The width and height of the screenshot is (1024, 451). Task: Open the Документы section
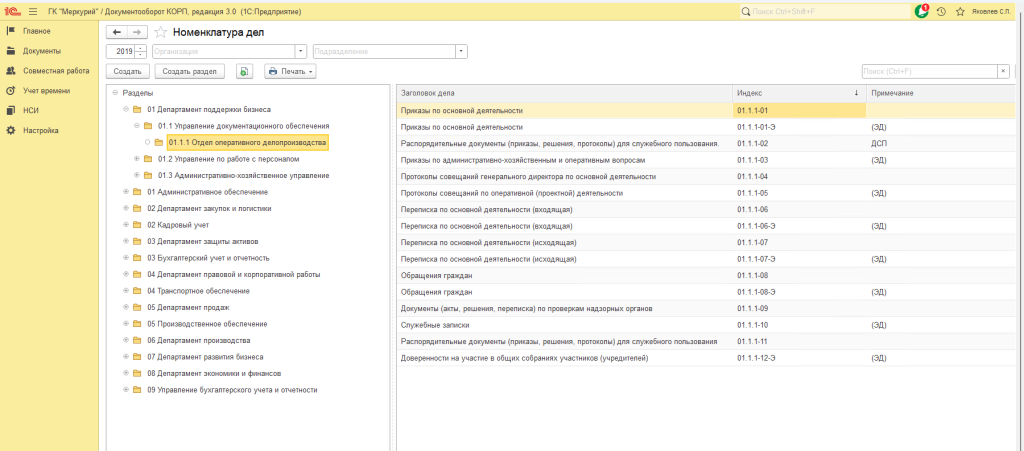pos(42,51)
